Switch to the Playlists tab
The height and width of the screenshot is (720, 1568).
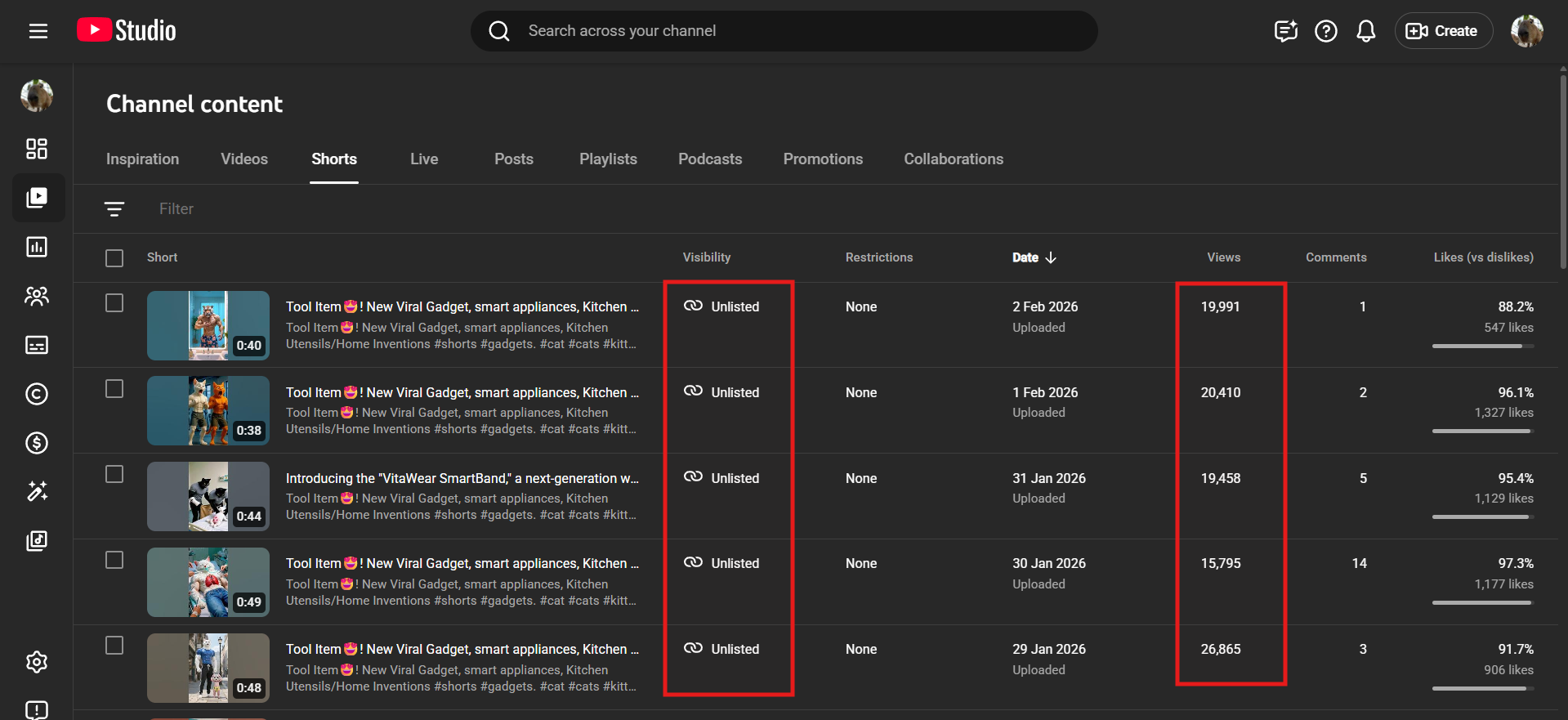[x=608, y=159]
